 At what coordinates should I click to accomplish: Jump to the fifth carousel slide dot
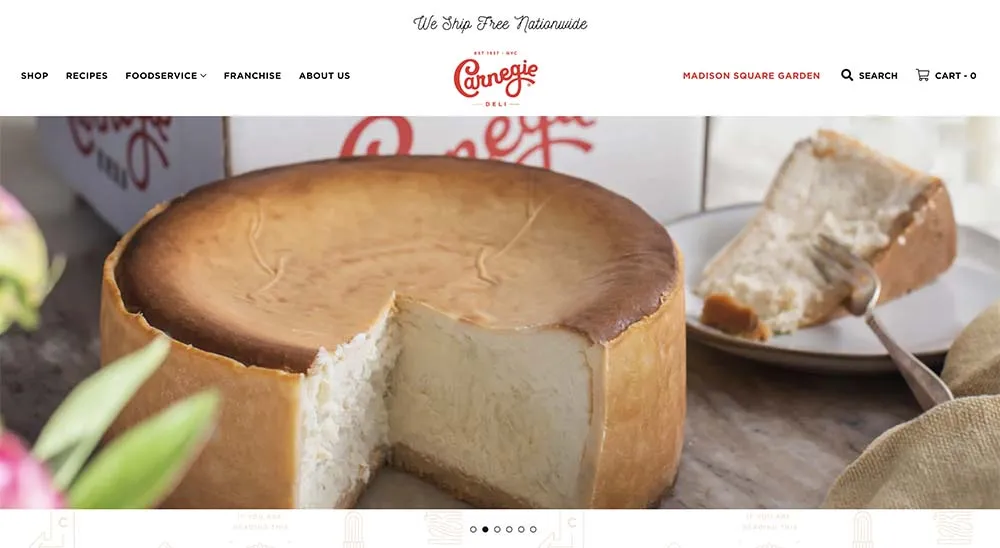[521, 529]
